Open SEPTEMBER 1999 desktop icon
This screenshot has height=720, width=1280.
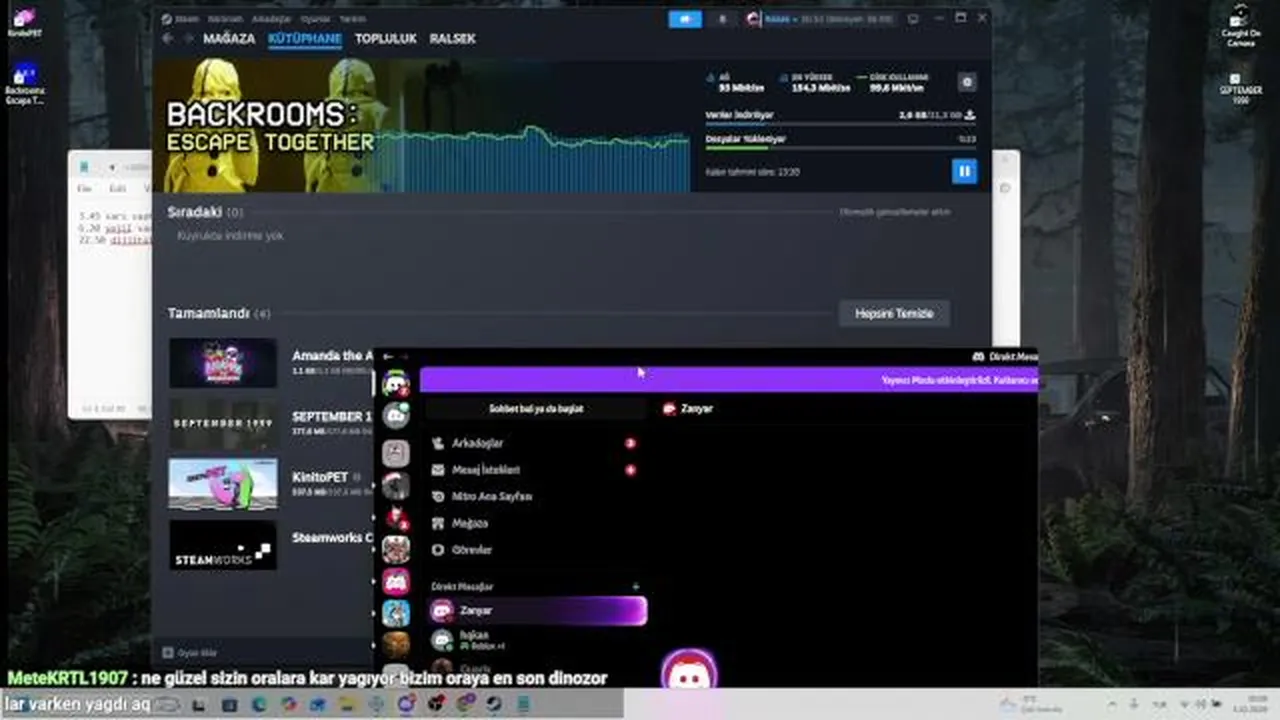[1240, 89]
